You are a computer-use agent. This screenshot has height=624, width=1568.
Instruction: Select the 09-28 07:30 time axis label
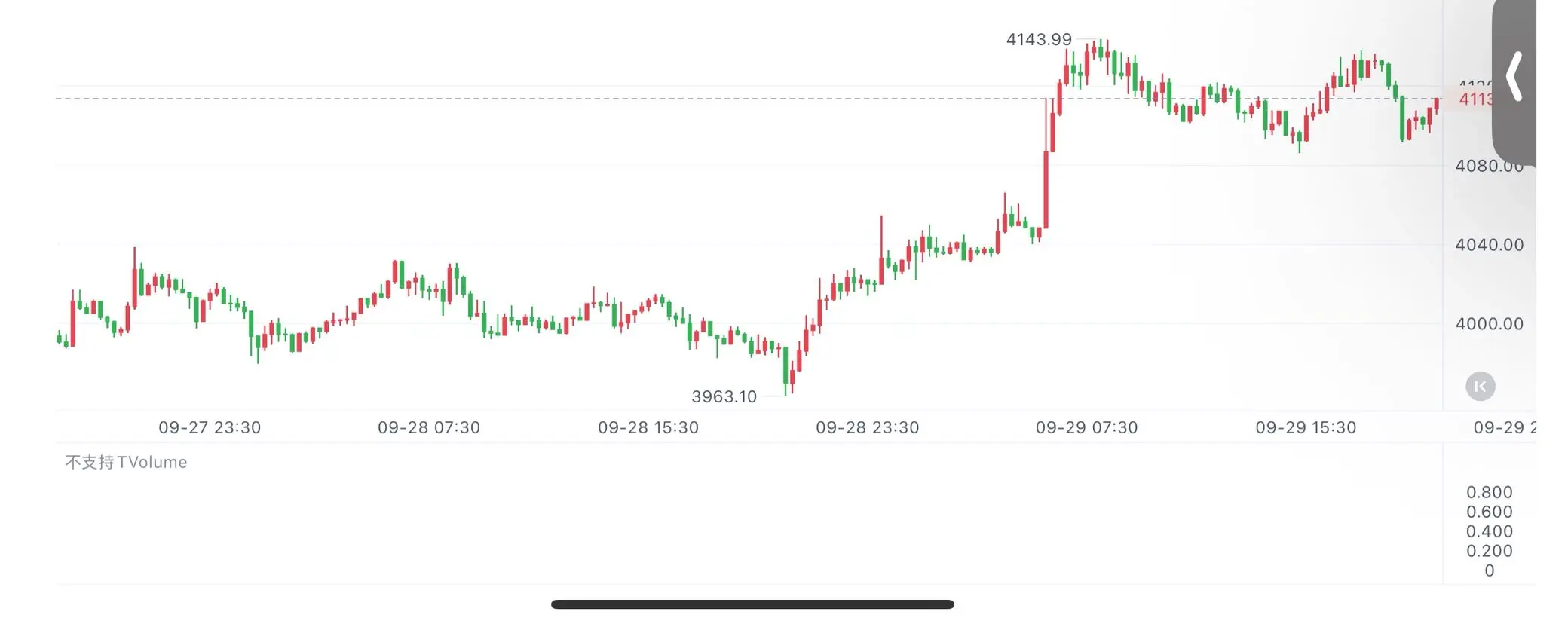pos(429,427)
